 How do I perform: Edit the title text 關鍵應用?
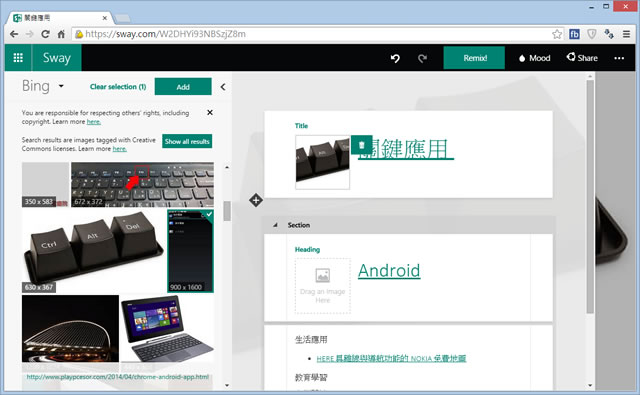pyautogui.click(x=406, y=149)
